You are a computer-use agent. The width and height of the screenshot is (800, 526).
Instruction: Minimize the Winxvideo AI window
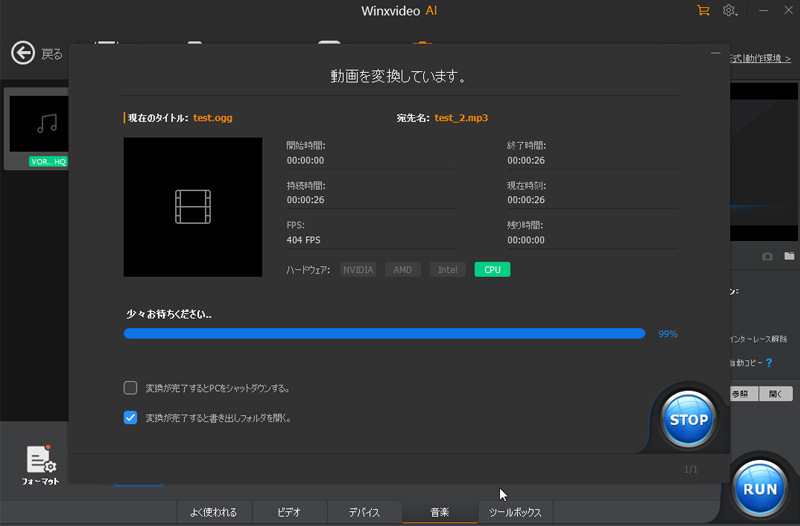click(x=763, y=10)
